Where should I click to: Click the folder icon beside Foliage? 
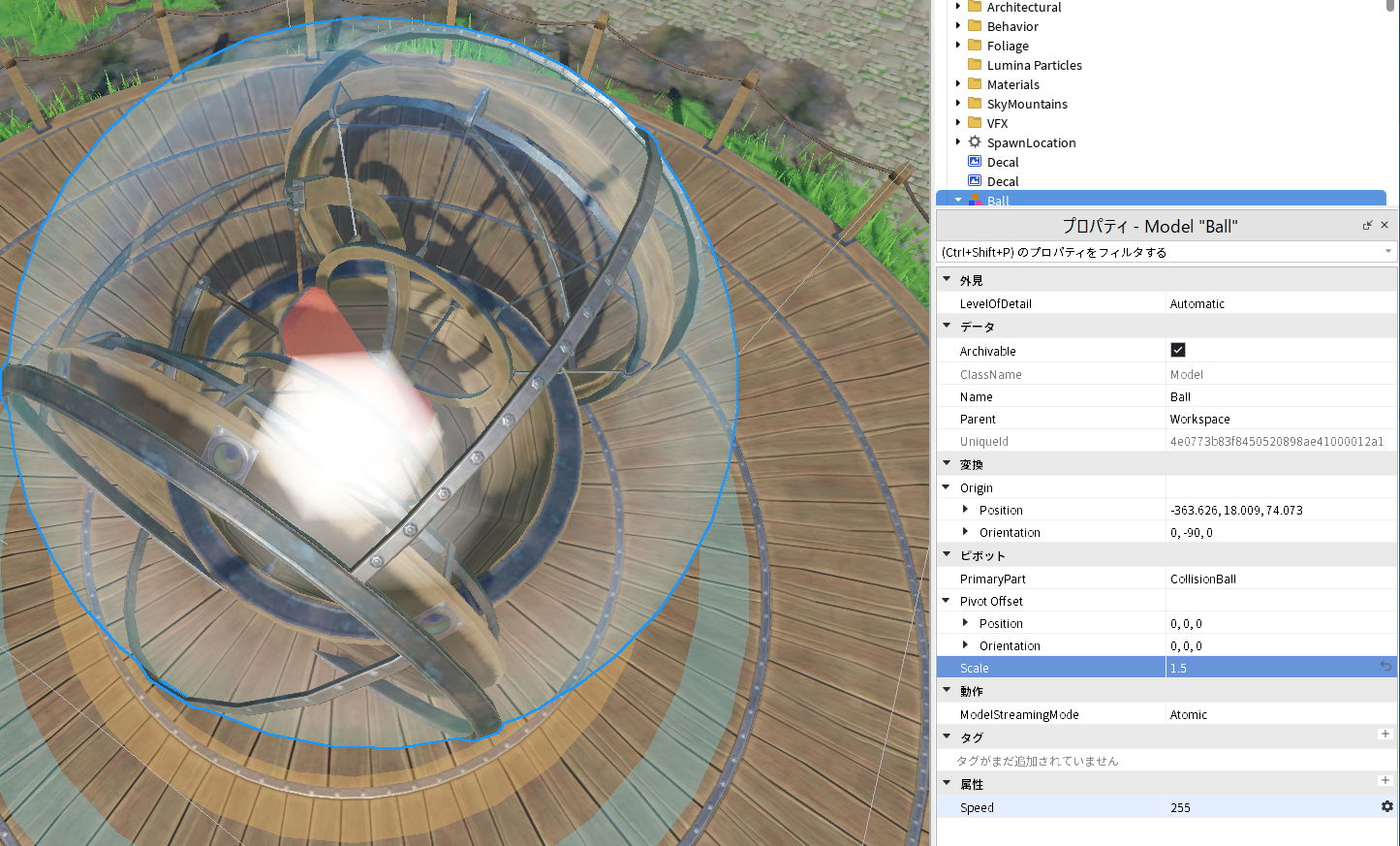click(975, 46)
